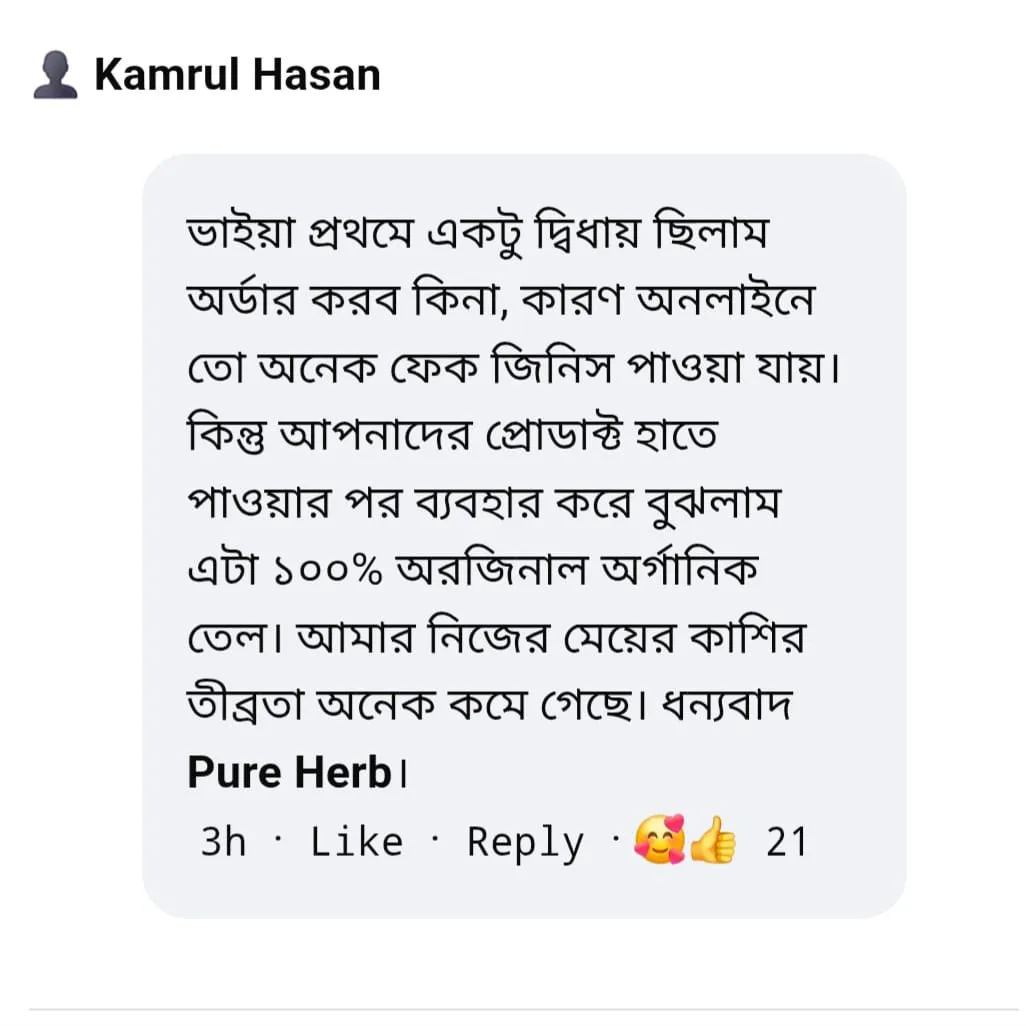This screenshot has height=1026, width=1026.
Task: Click the word অর্গানিক in the comment
Action: point(680,569)
